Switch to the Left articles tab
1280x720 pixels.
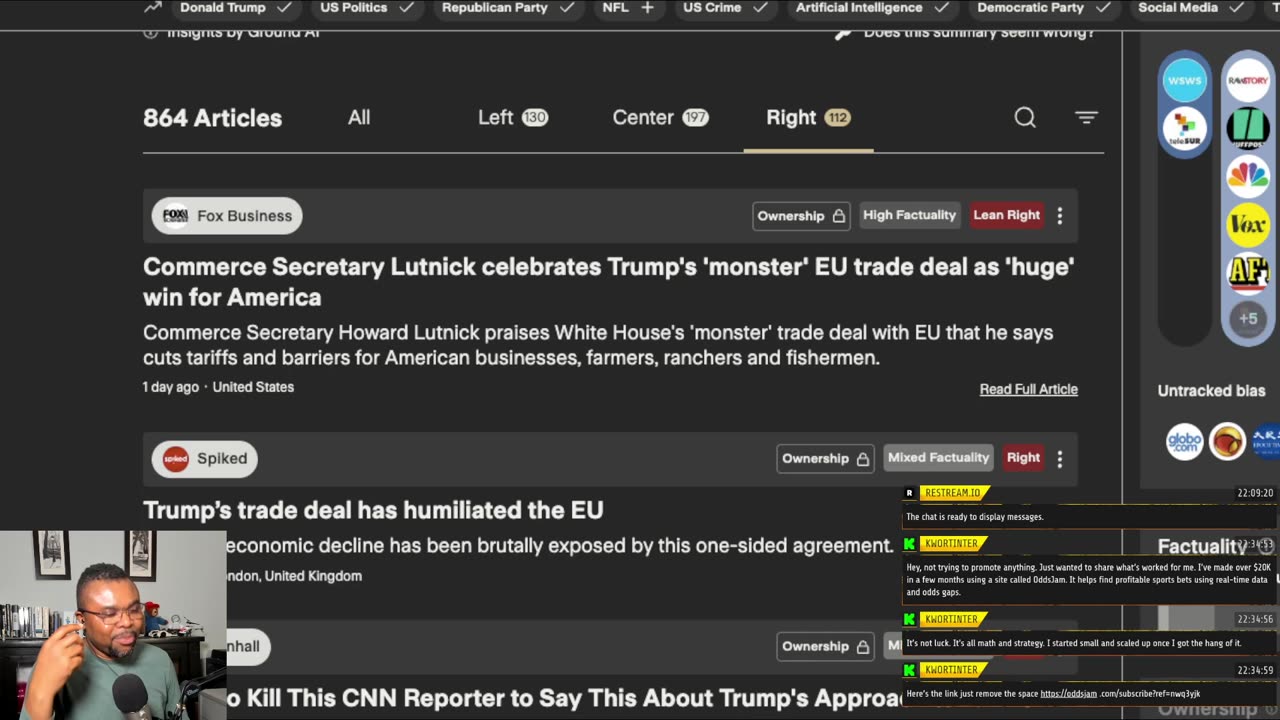pos(513,118)
